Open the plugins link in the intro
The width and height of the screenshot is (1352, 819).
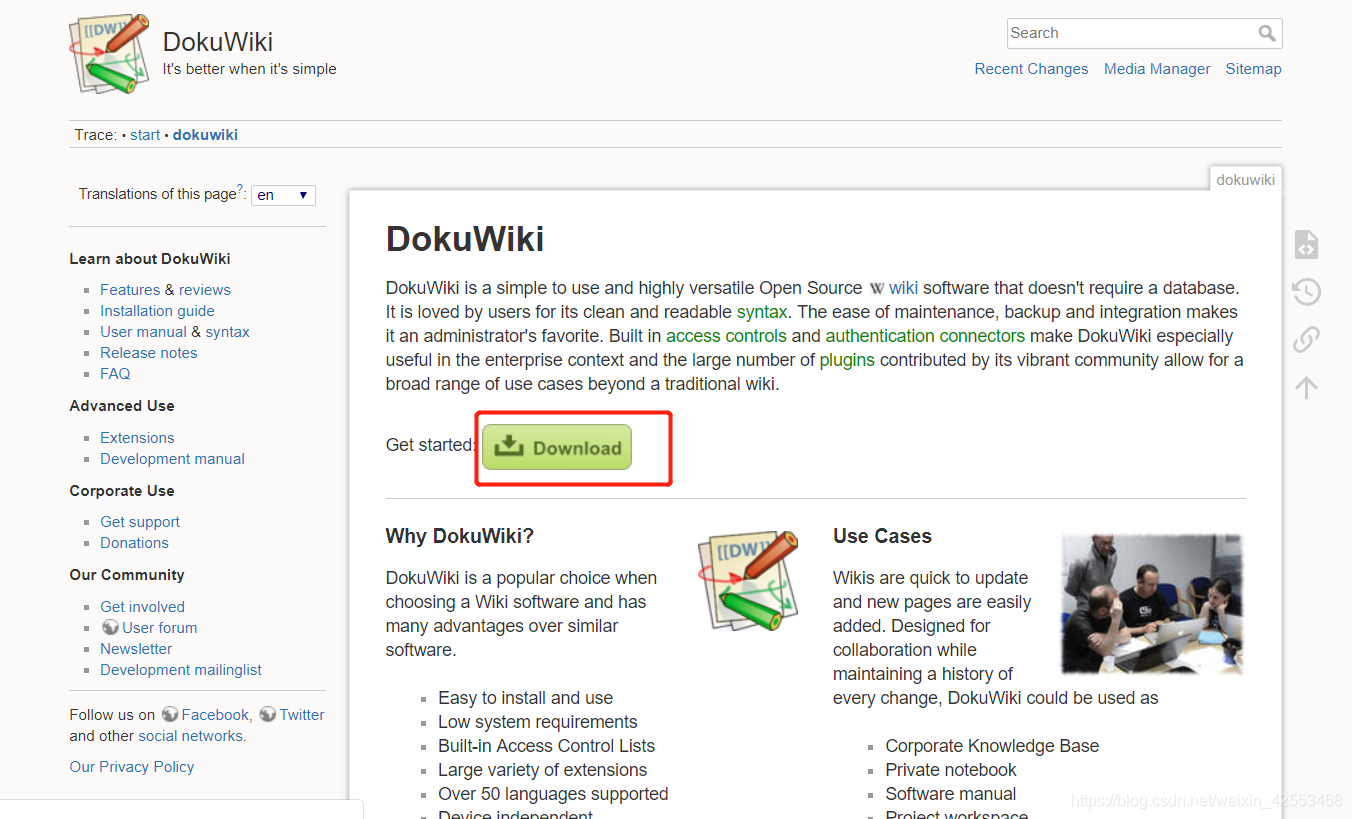point(847,359)
